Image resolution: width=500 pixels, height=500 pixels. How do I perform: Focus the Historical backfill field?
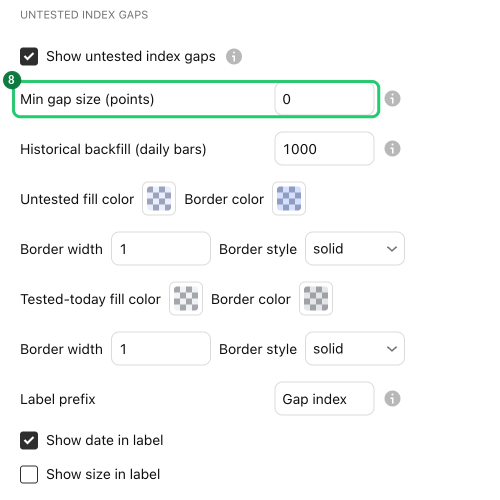(x=324, y=149)
